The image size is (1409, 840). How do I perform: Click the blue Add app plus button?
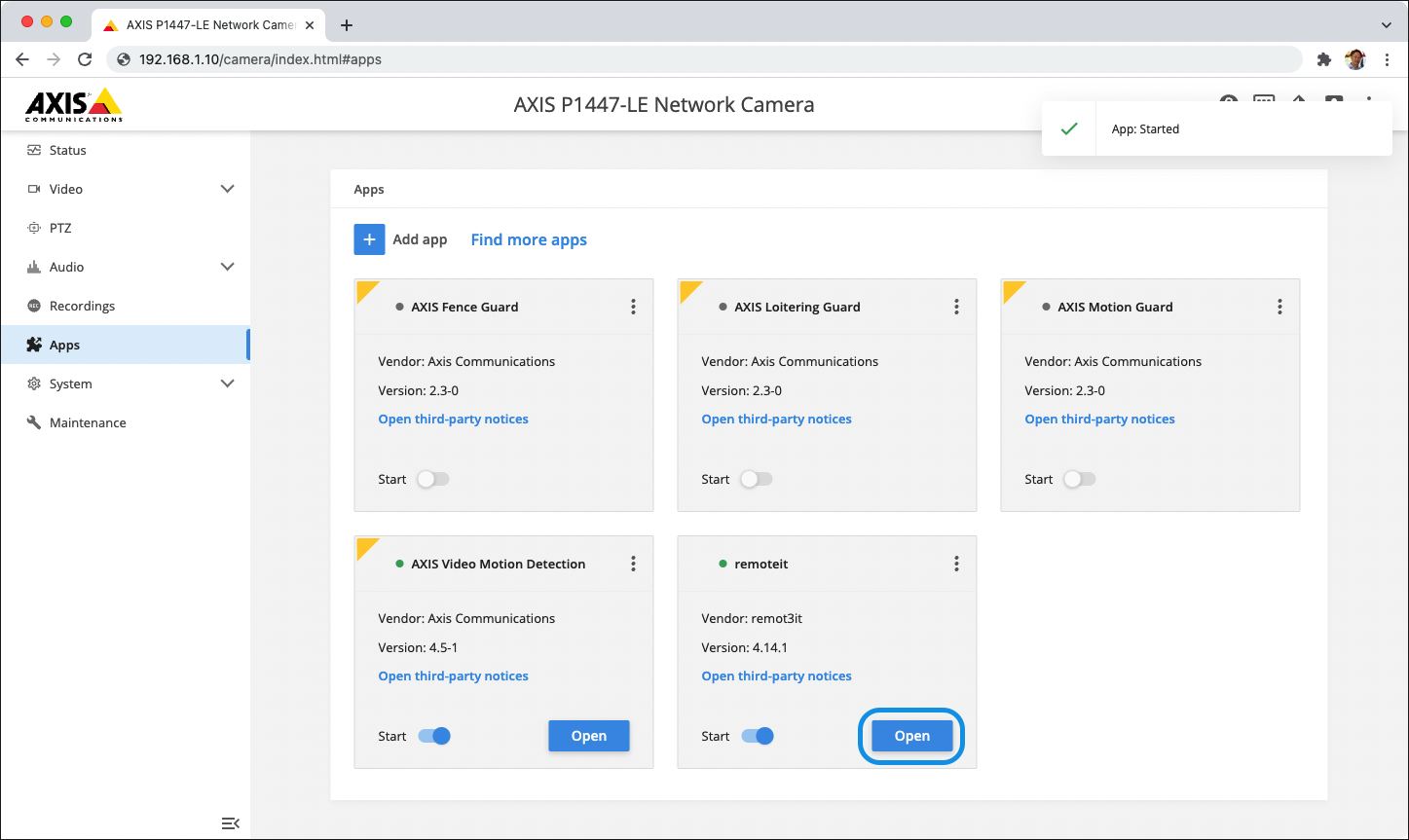(369, 239)
